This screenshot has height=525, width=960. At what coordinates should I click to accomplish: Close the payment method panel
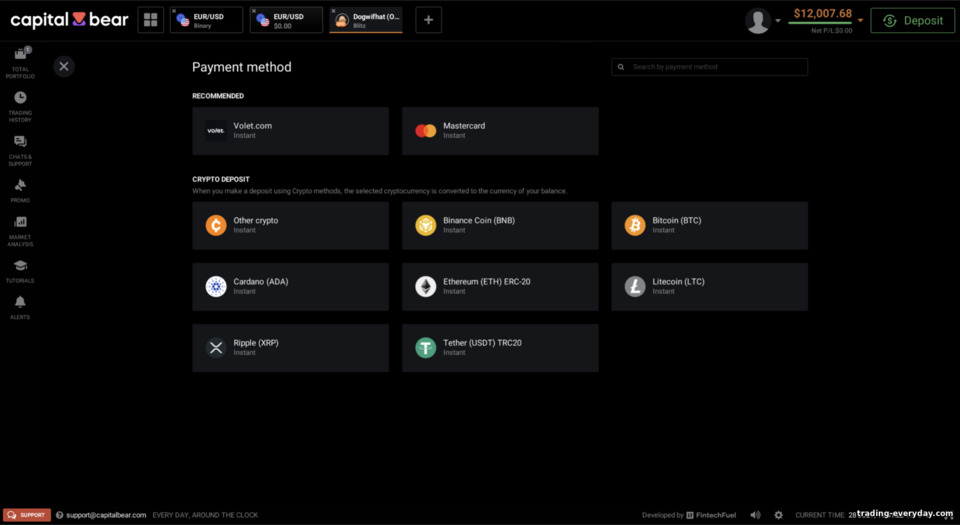tap(64, 66)
